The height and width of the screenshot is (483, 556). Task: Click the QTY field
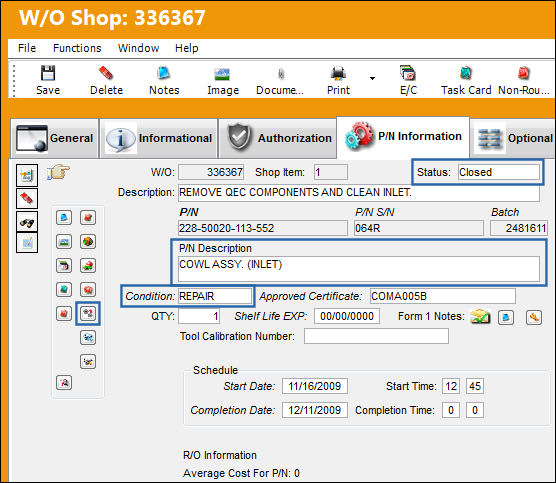click(x=199, y=316)
